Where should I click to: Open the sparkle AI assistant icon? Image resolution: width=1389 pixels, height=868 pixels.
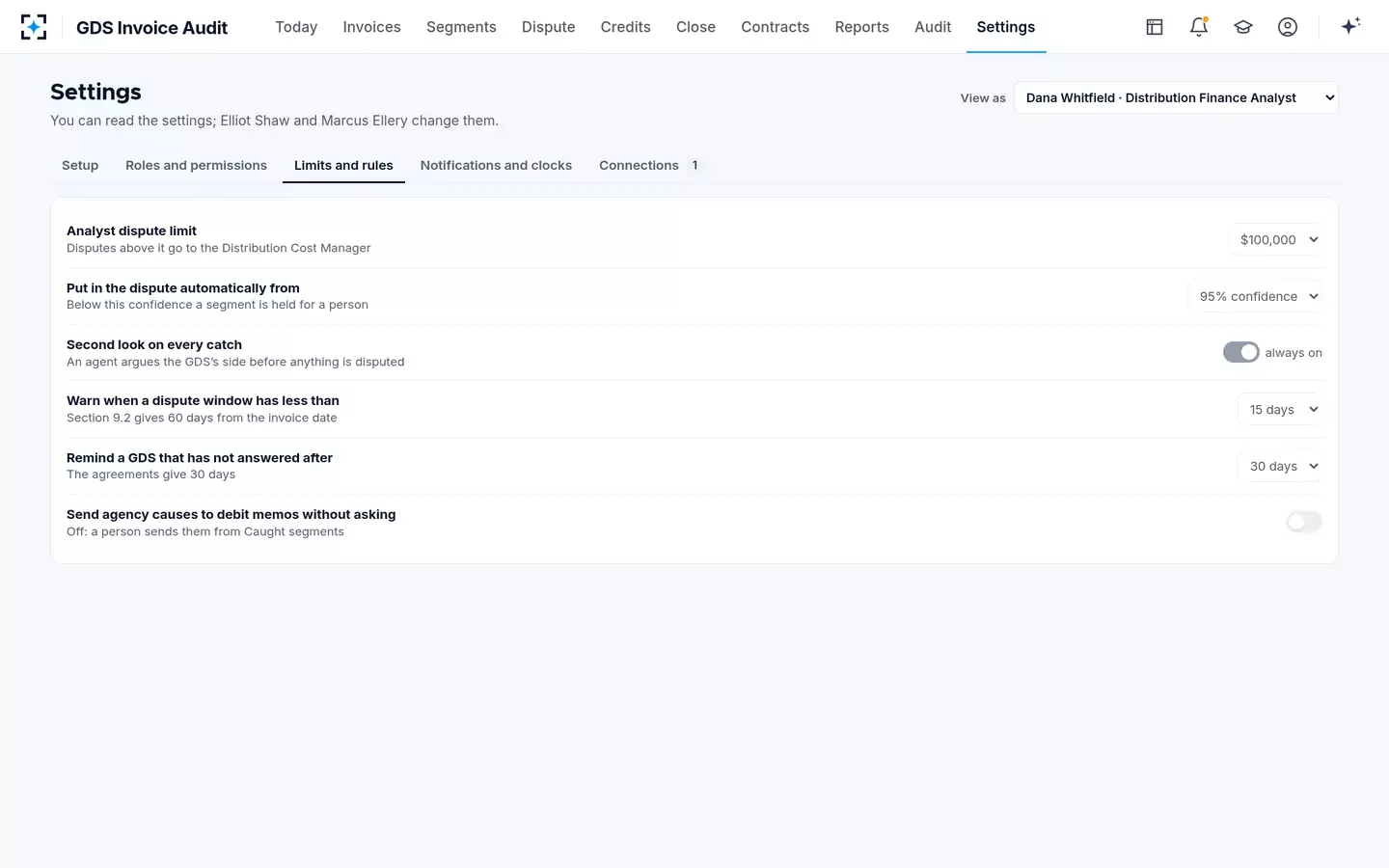point(1350,26)
